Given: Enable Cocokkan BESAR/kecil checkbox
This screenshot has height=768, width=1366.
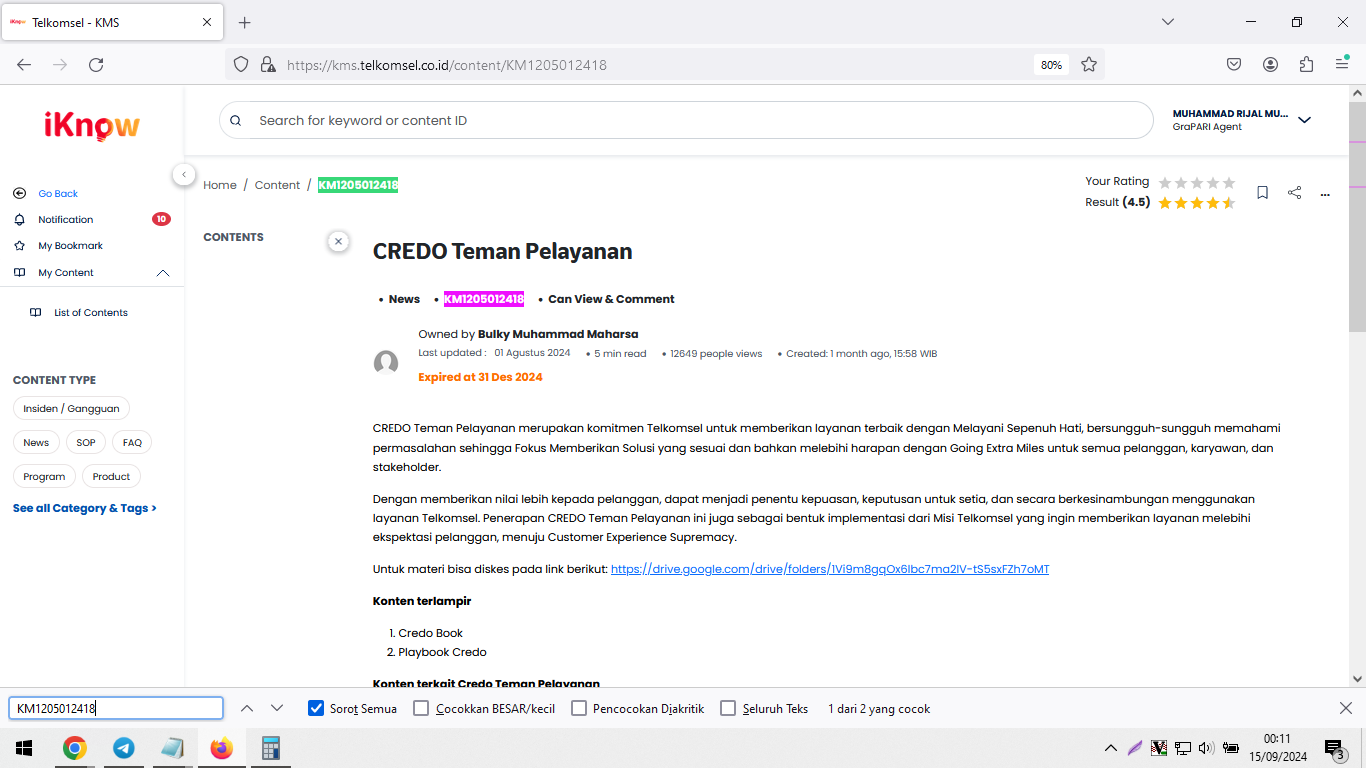Looking at the screenshot, I should (421, 708).
